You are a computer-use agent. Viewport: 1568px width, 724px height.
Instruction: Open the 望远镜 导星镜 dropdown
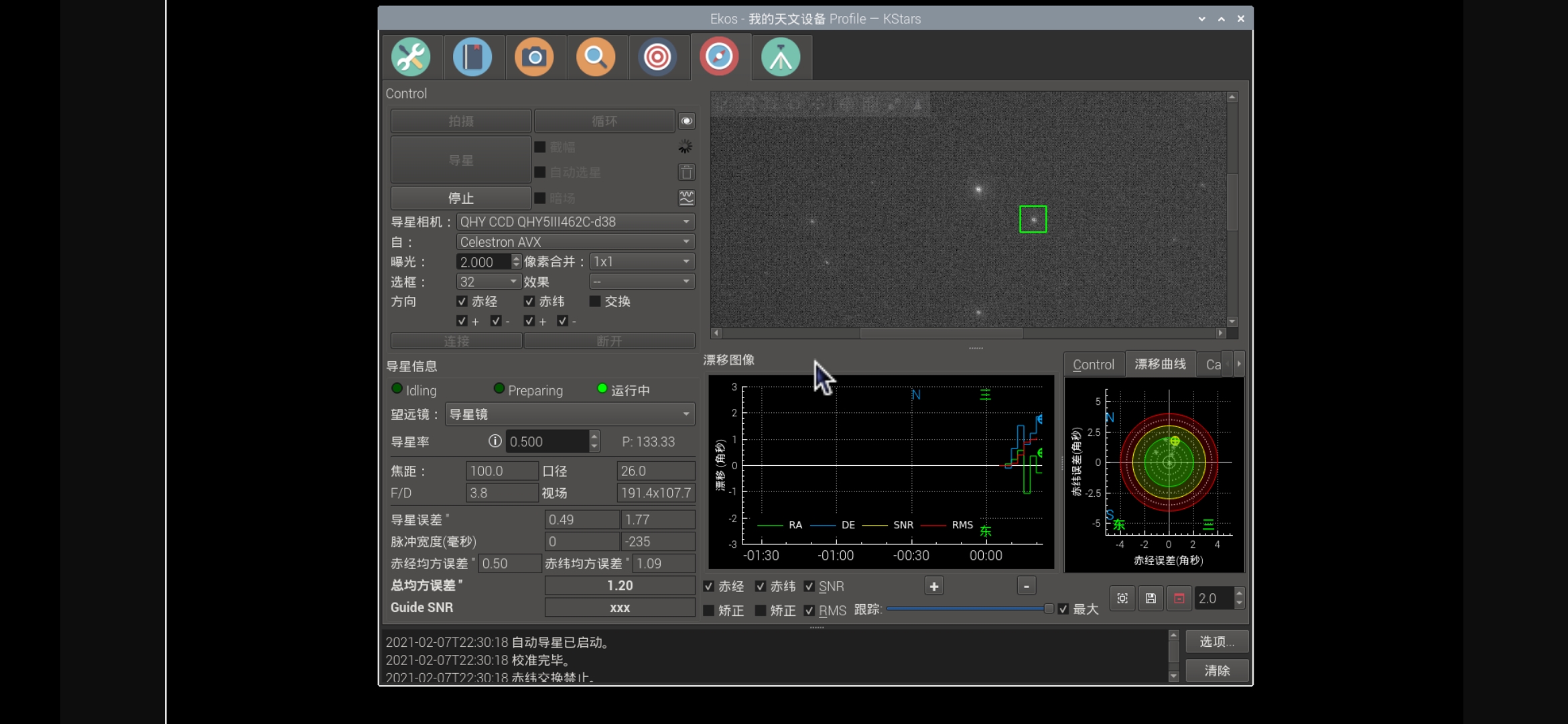pos(570,414)
